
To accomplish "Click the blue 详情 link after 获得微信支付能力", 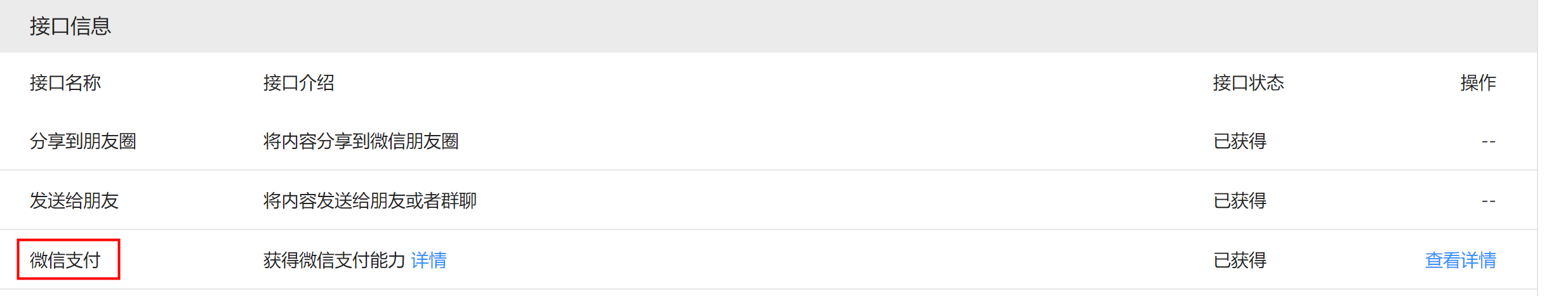I will [429, 260].
